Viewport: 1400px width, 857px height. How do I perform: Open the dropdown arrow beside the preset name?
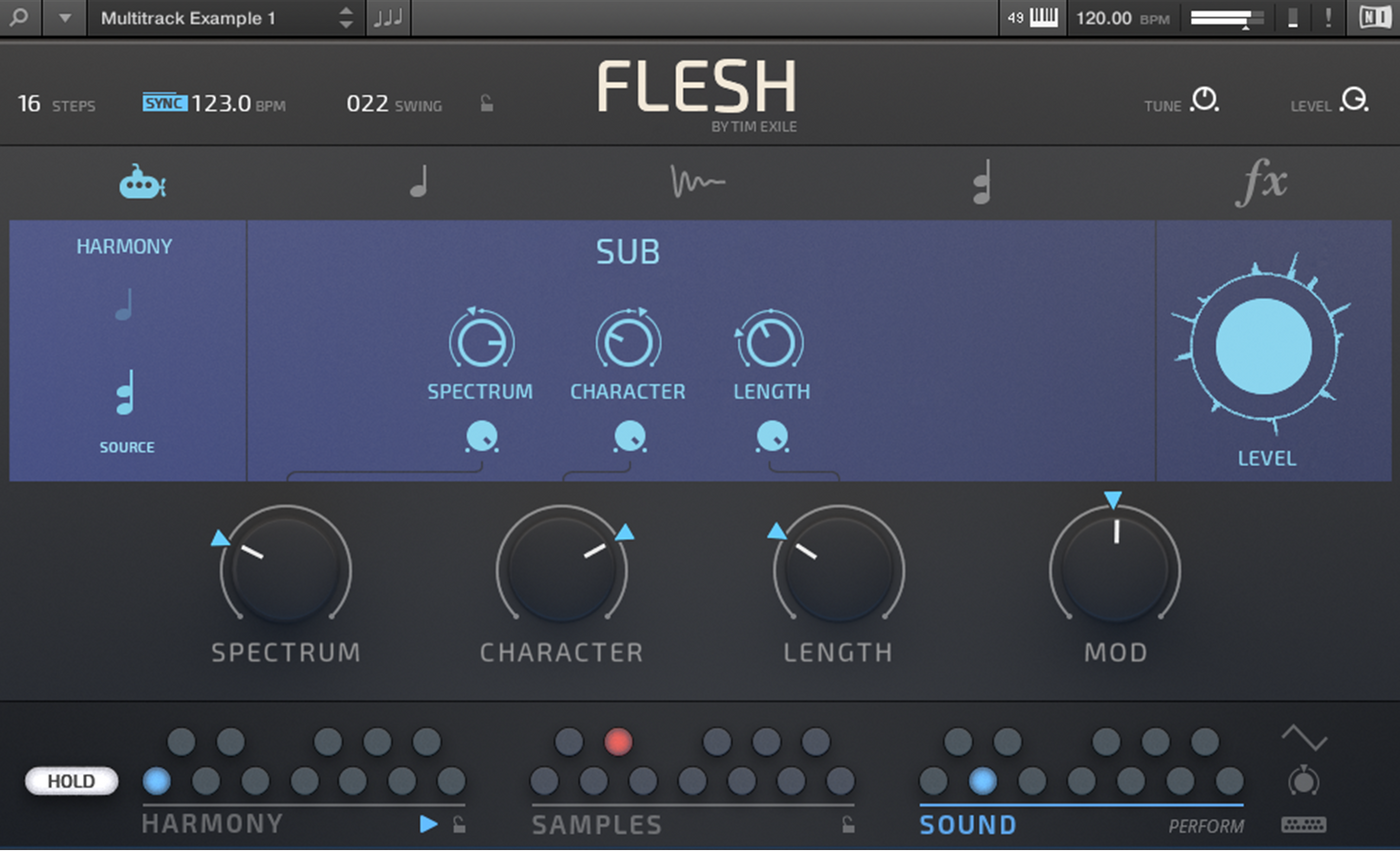point(65,18)
